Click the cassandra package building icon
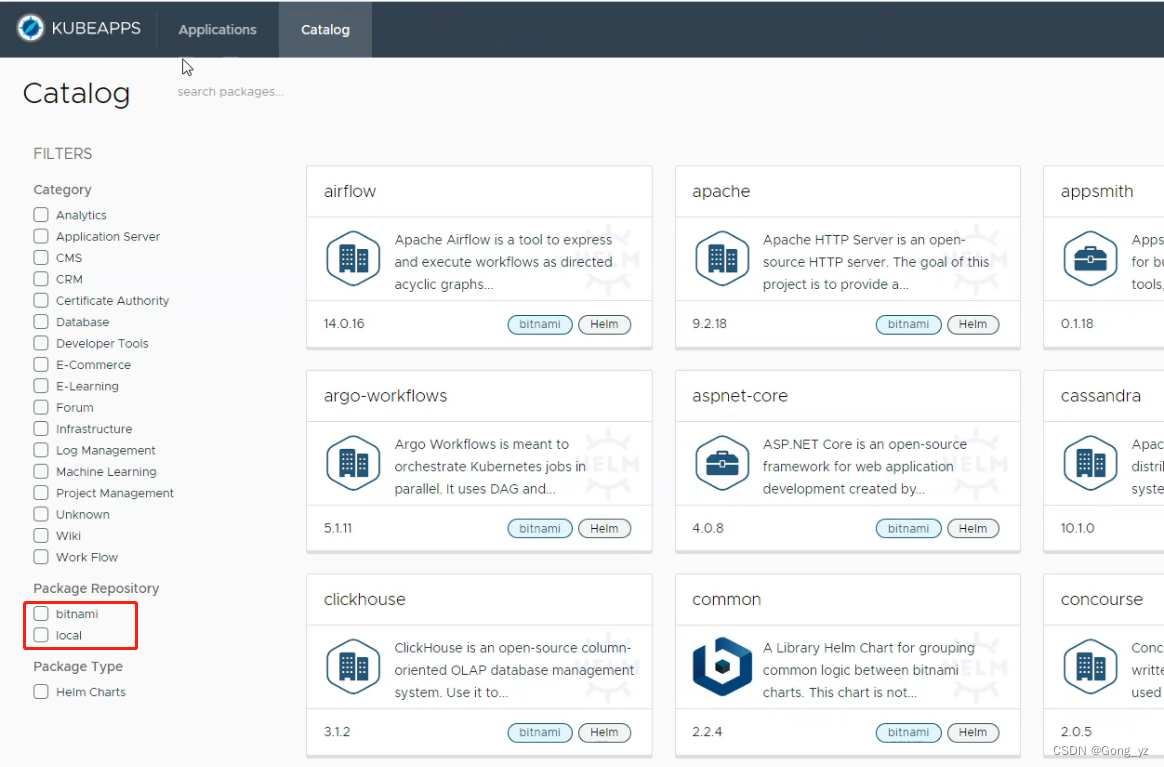Viewport: 1164px width, 767px height. [x=1090, y=463]
